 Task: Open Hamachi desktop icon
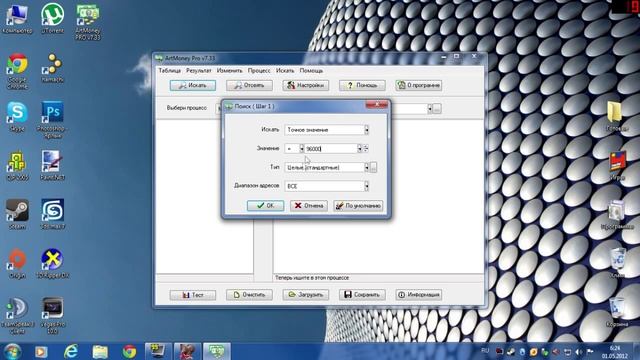coord(52,67)
